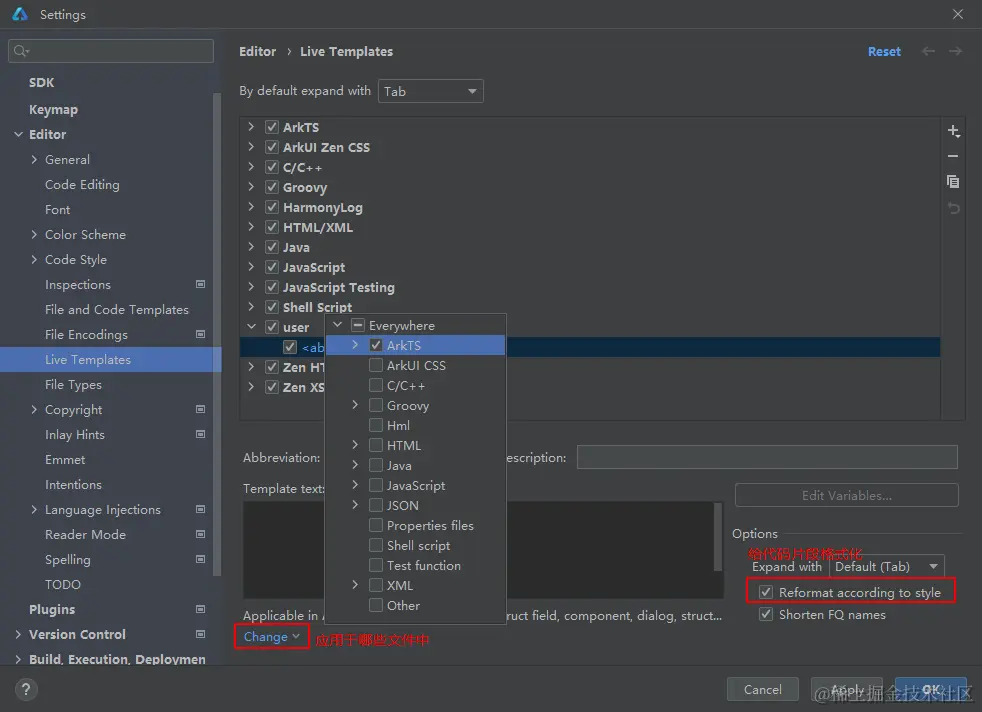Click the project-level icon beside Copyright
This screenshot has height=712, width=982.
pyautogui.click(x=200, y=410)
